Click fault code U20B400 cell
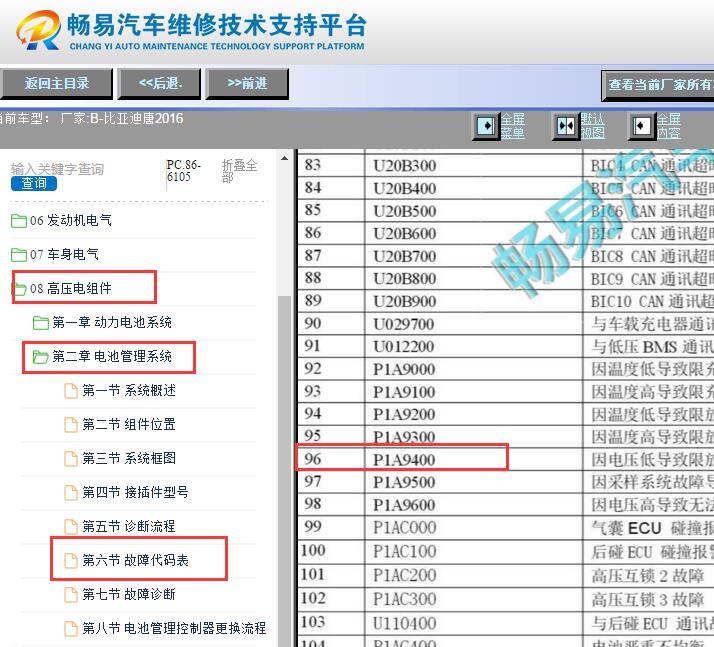The image size is (714, 647). click(x=474, y=188)
